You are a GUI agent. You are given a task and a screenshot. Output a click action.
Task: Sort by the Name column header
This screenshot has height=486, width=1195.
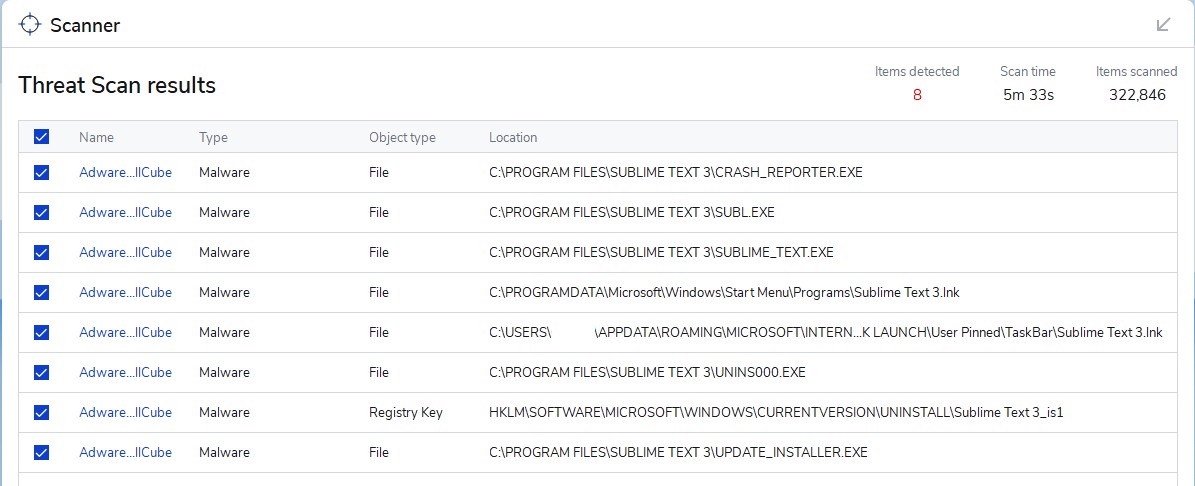coord(96,138)
